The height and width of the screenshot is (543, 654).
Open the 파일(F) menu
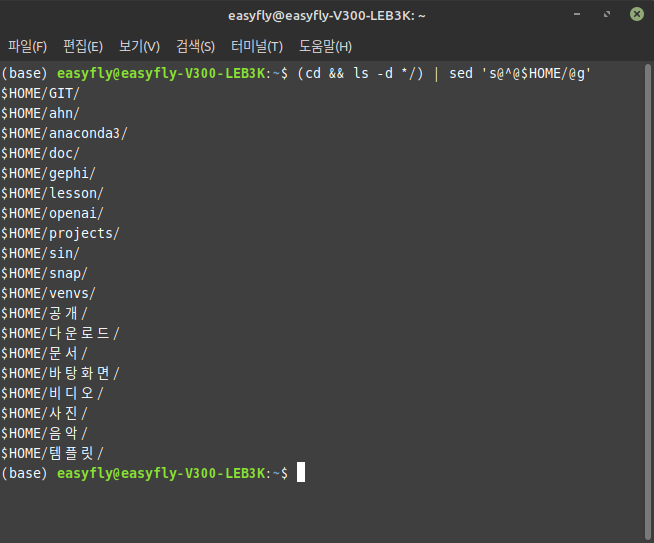pyautogui.click(x=28, y=46)
